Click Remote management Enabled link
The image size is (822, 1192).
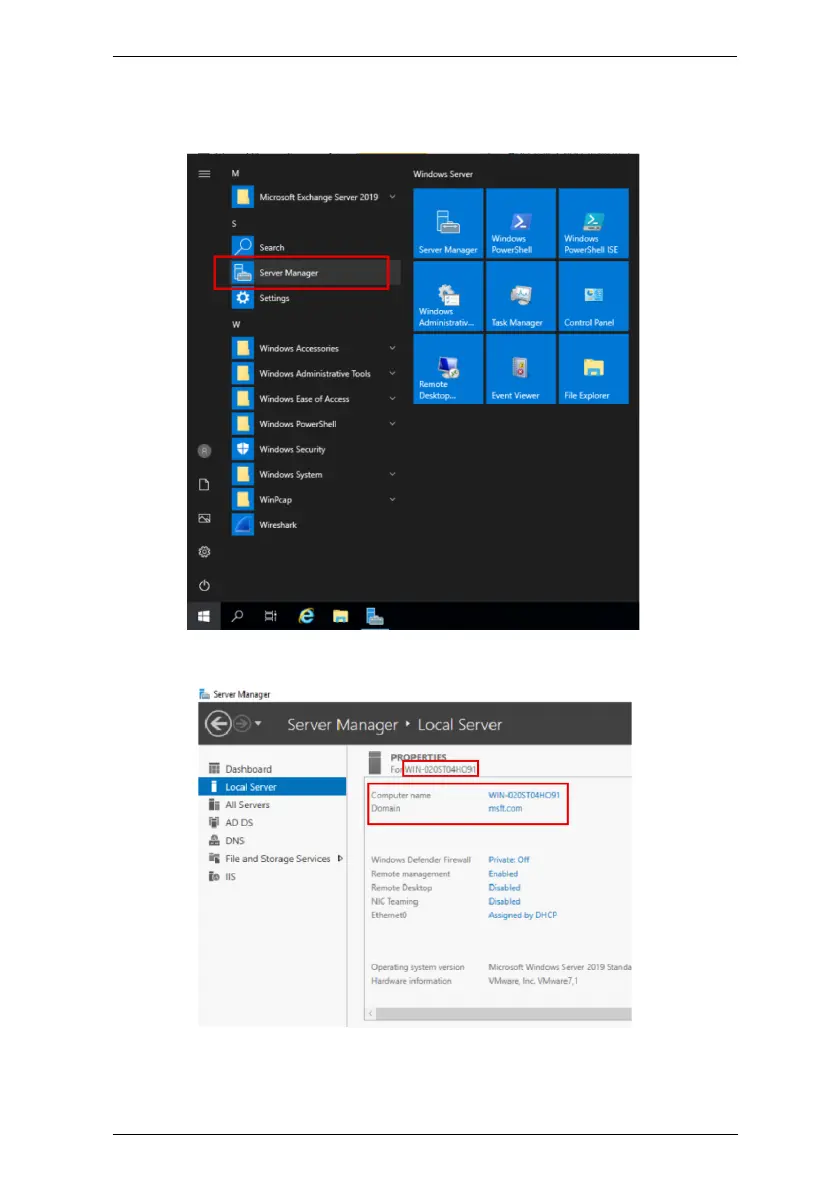point(503,873)
